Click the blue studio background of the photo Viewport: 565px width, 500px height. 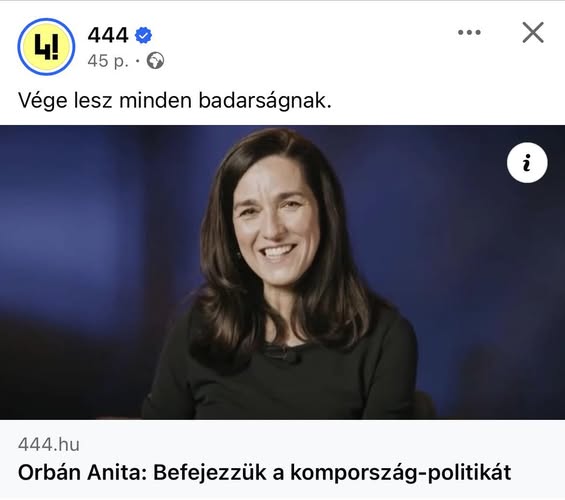[90, 234]
